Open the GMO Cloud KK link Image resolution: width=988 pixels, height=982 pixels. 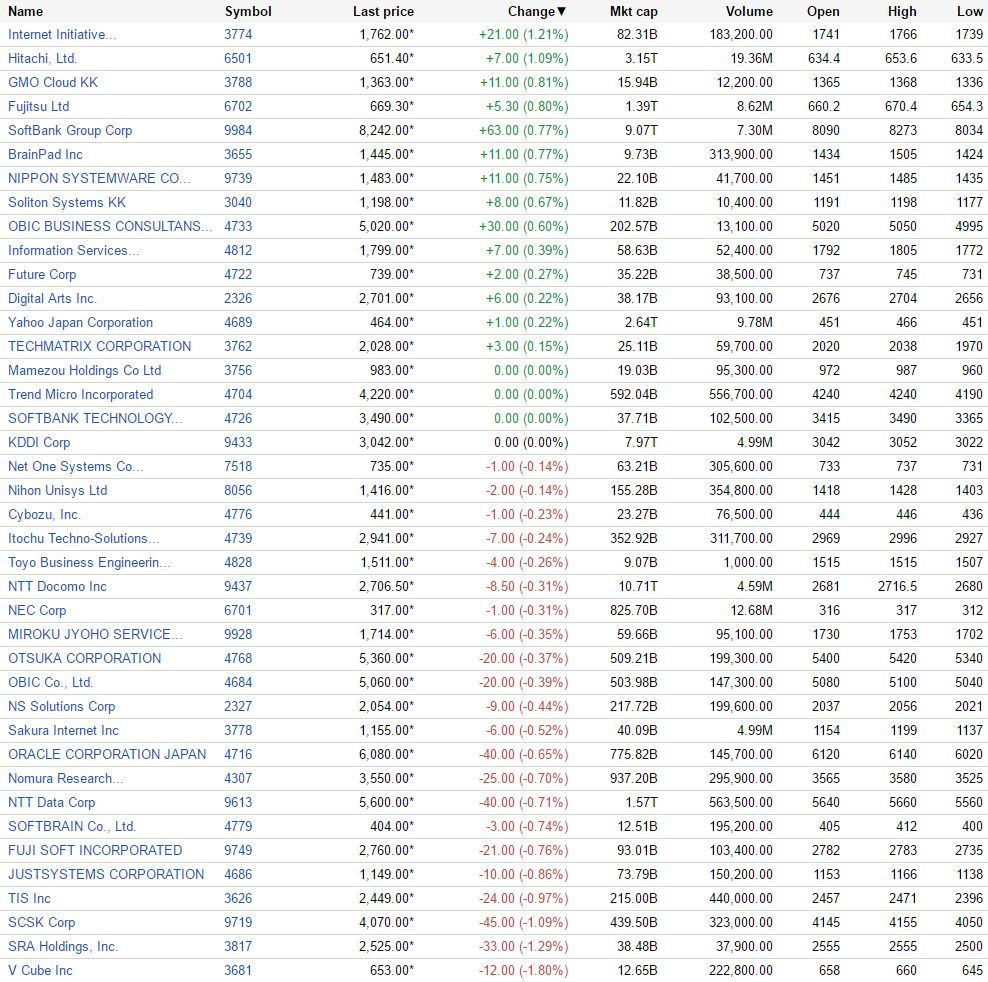pyautogui.click(x=53, y=83)
